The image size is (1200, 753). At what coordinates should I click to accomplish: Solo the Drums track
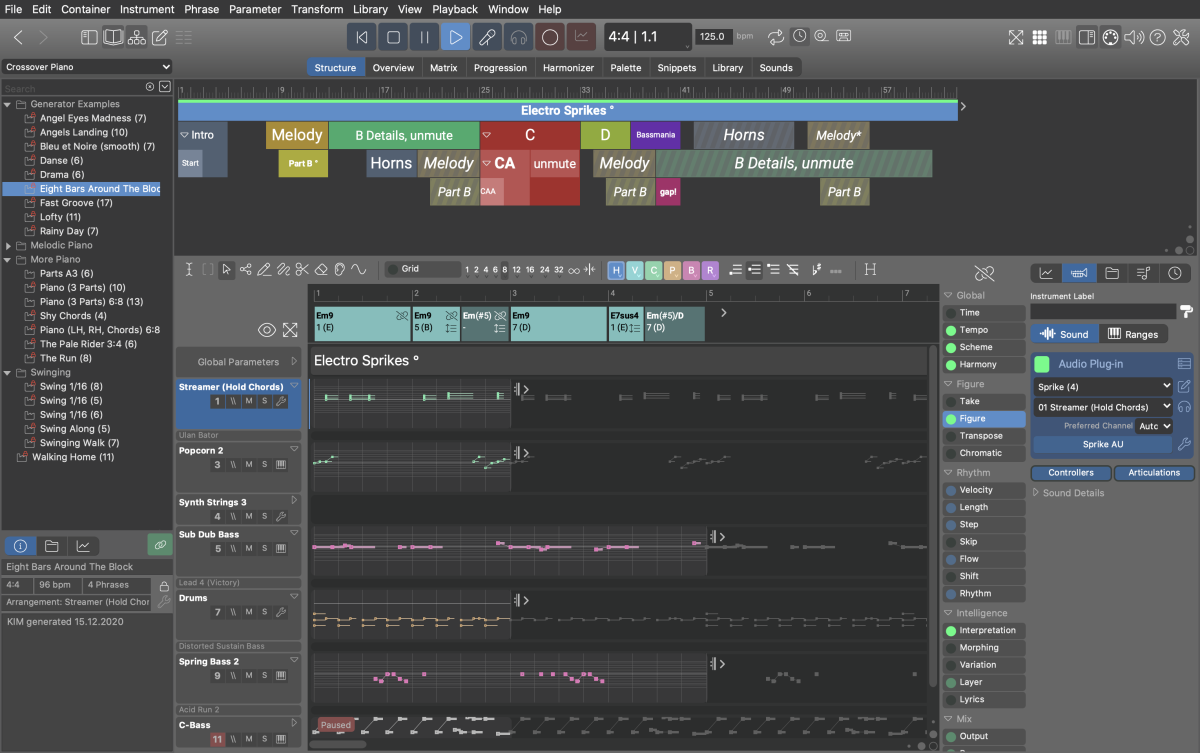tap(265, 612)
